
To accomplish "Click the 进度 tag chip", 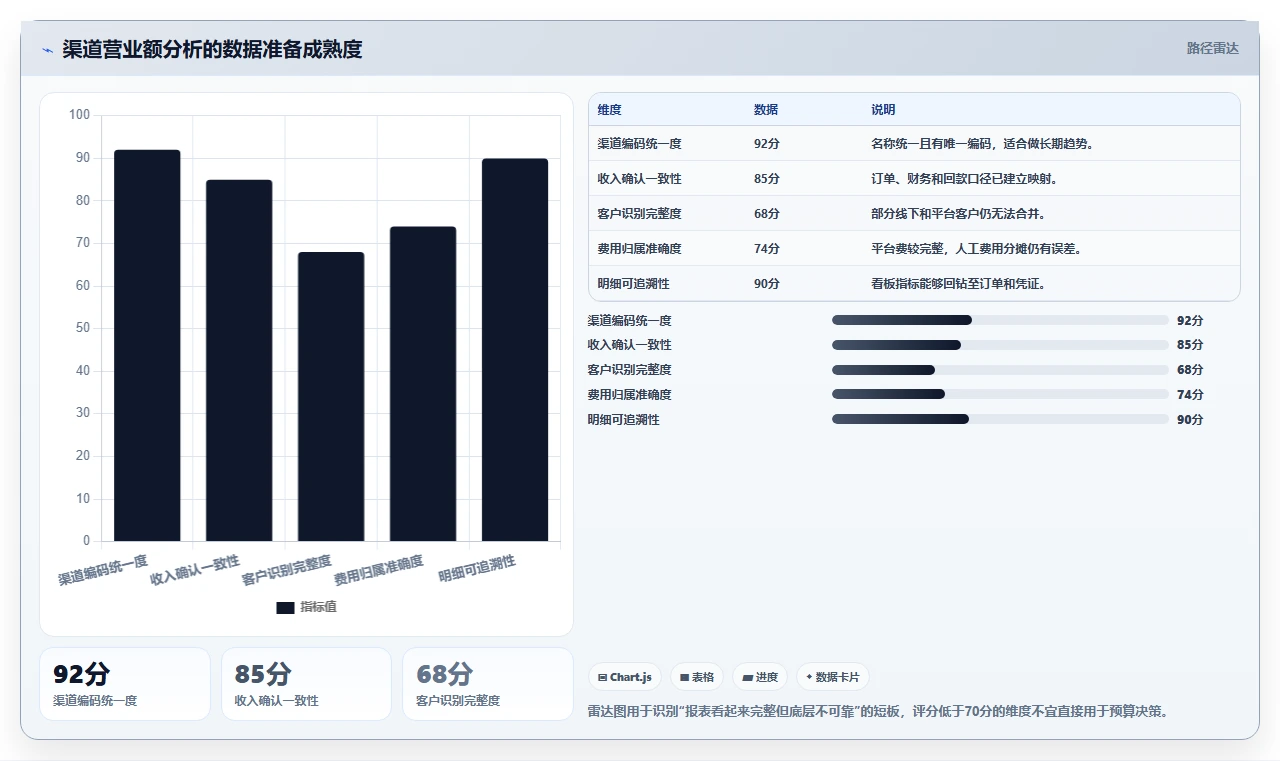I will pyautogui.click(x=760, y=677).
